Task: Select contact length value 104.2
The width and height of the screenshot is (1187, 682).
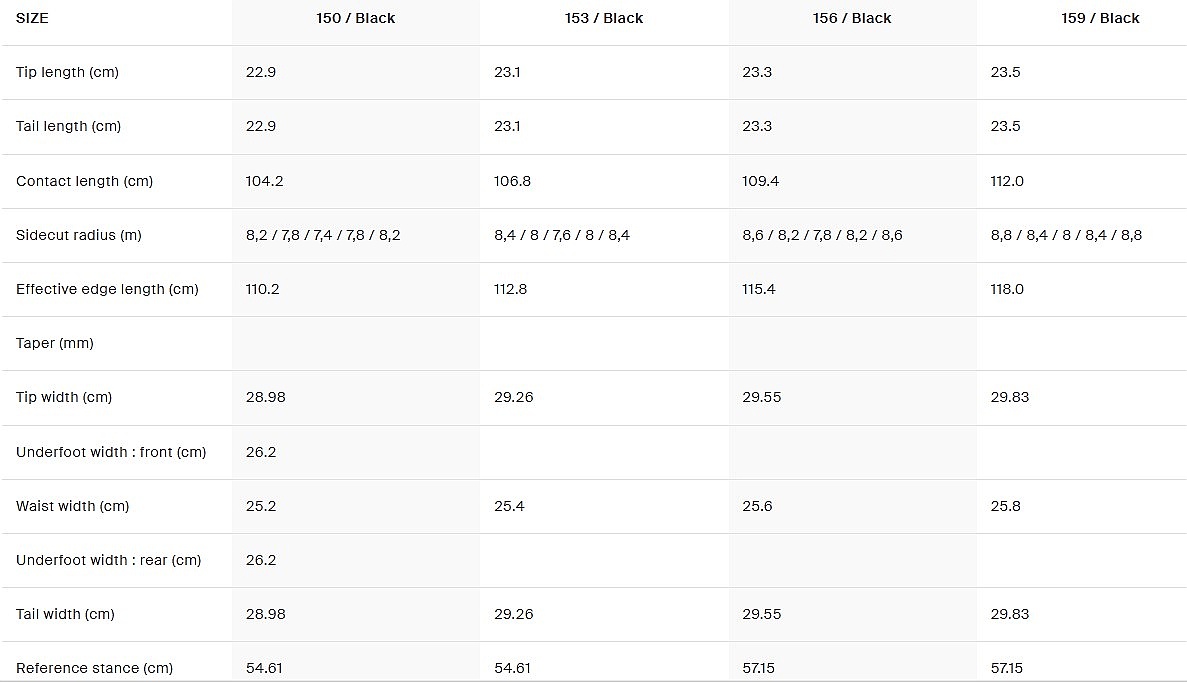Action: [x=264, y=181]
